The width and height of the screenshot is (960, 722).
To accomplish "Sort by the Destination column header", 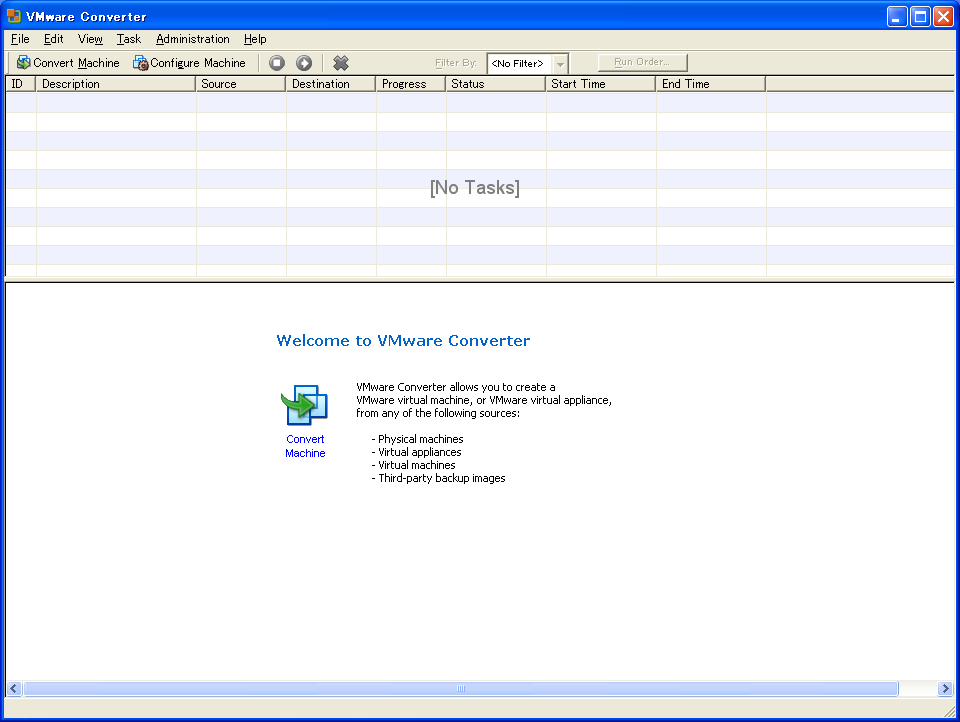I will pyautogui.click(x=331, y=84).
